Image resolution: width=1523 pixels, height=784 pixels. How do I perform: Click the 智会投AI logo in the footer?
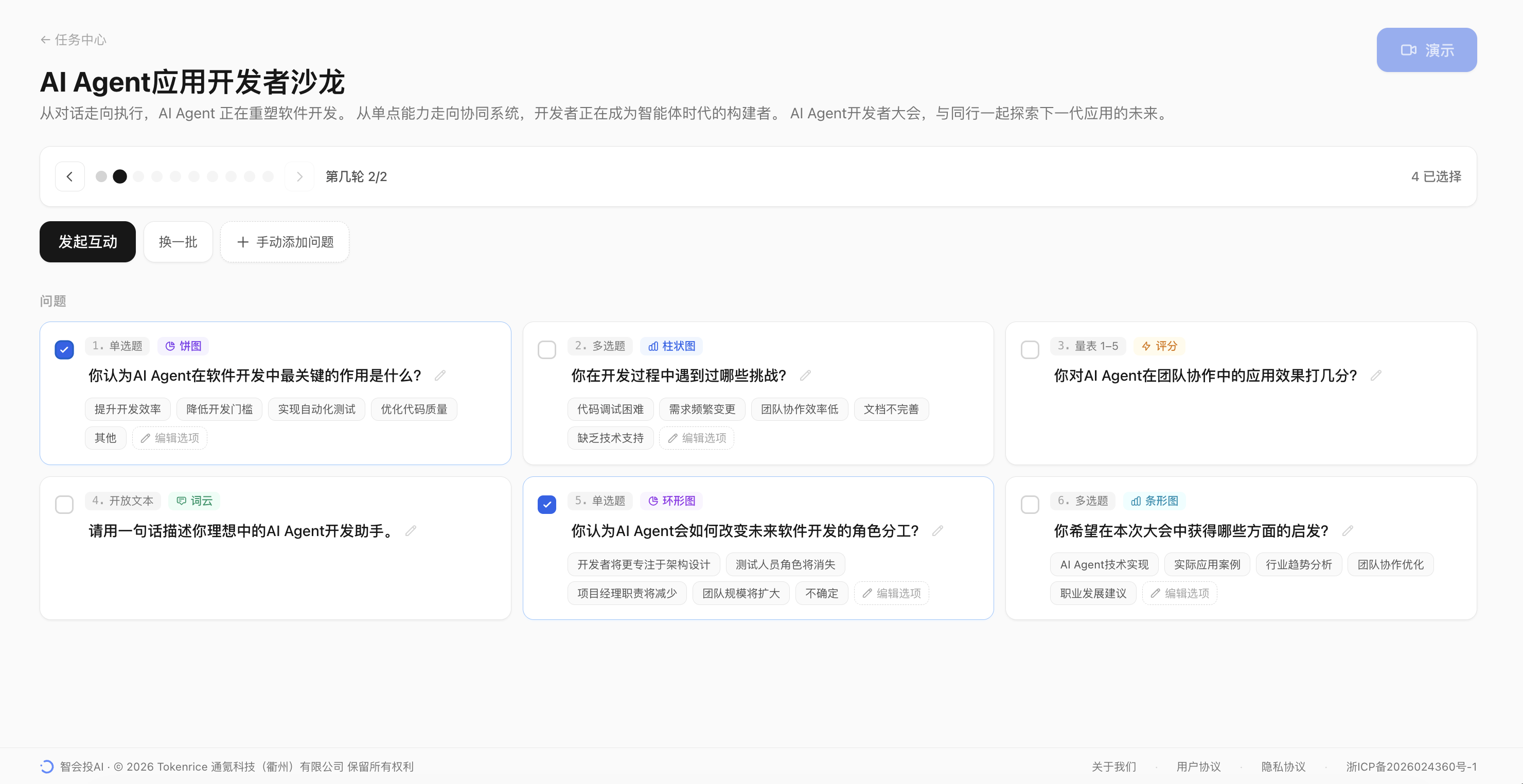point(47,767)
